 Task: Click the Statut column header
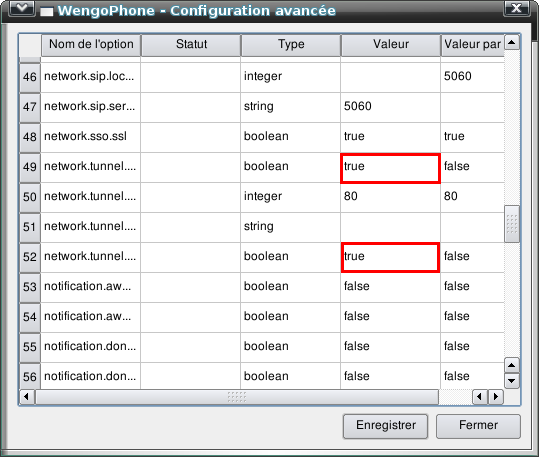(x=191, y=44)
